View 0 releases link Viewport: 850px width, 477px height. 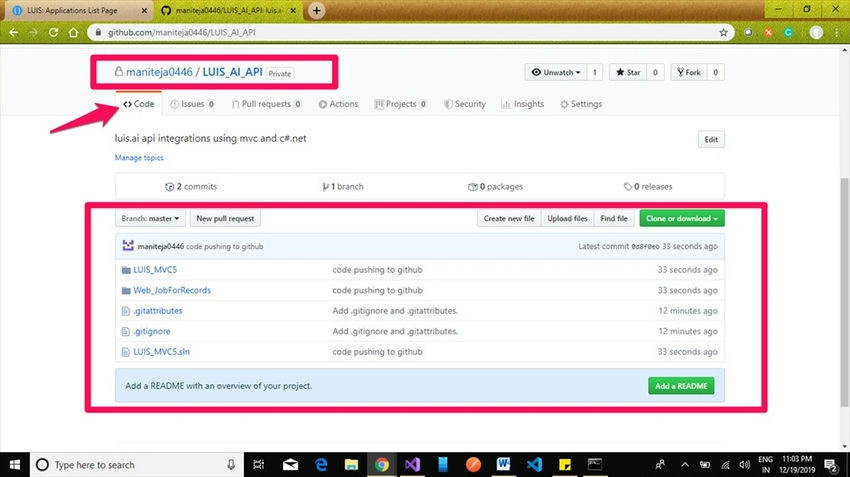pos(648,186)
